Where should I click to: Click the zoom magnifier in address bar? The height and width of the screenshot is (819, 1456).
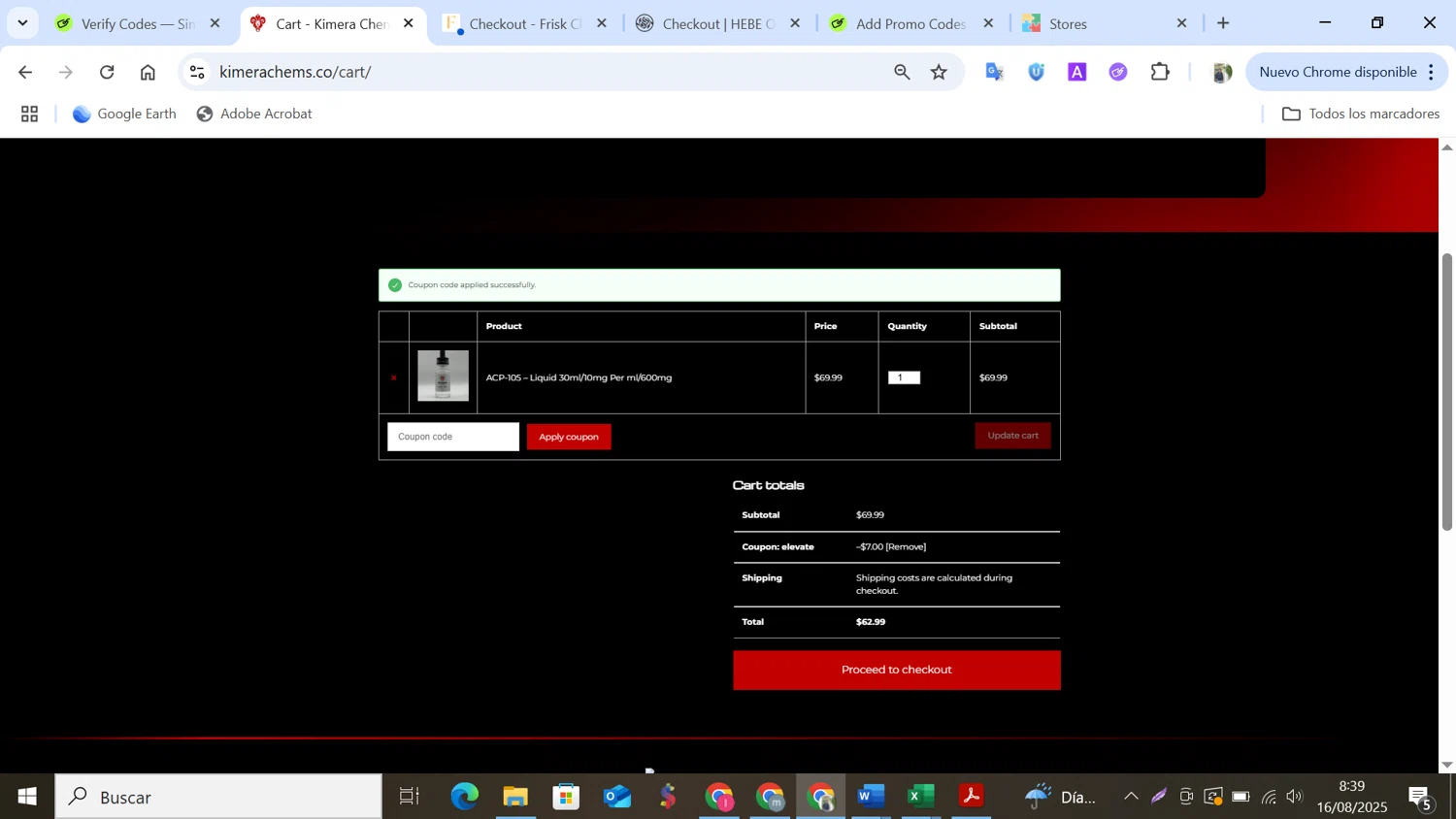click(x=902, y=72)
